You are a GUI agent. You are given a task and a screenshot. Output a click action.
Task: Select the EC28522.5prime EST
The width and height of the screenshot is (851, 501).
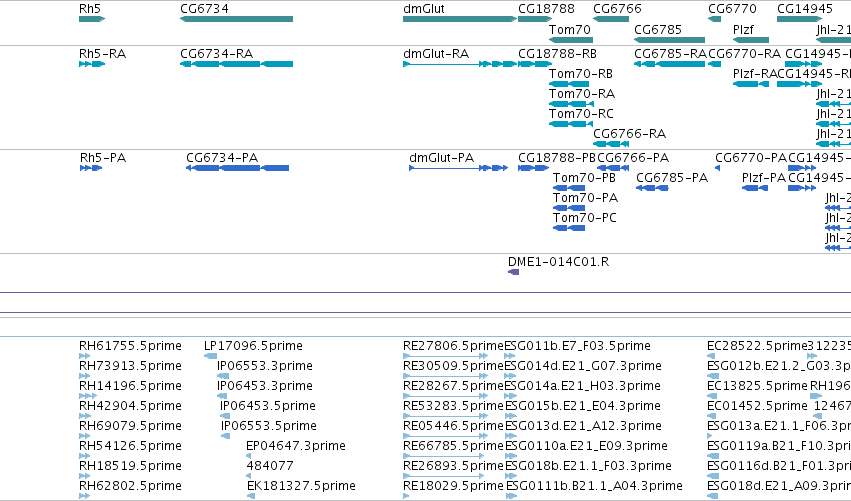pos(758,346)
